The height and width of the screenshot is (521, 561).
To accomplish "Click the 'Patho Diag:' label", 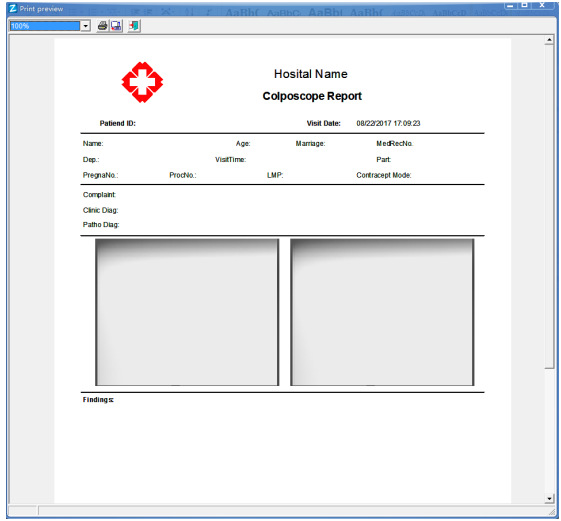I will [101, 225].
